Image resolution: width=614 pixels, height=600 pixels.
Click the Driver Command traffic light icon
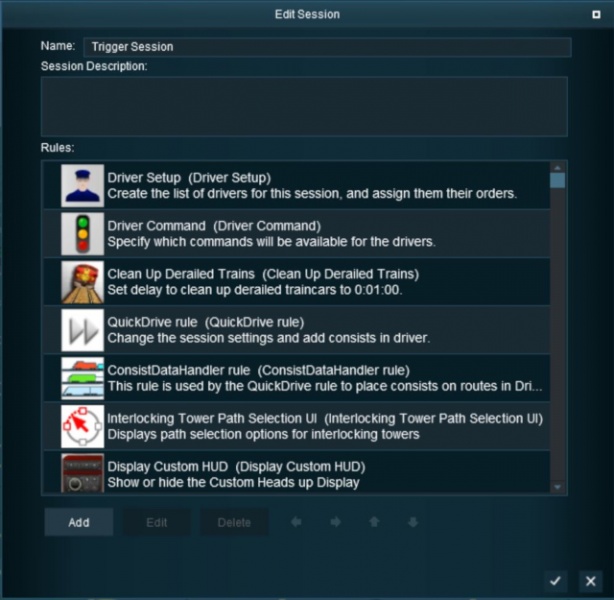pos(82,233)
